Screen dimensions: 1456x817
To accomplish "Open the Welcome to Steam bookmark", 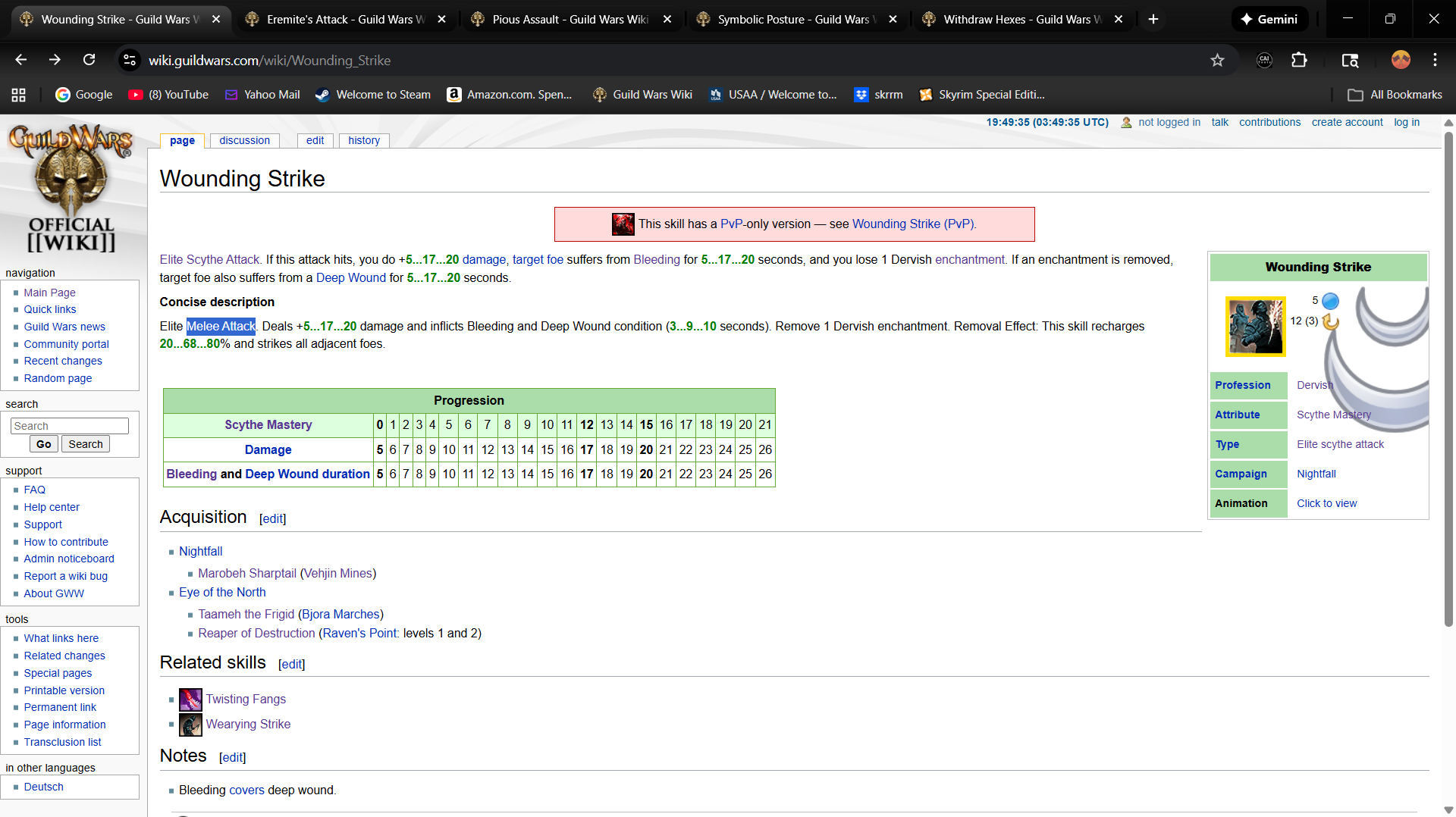I will 373,95.
